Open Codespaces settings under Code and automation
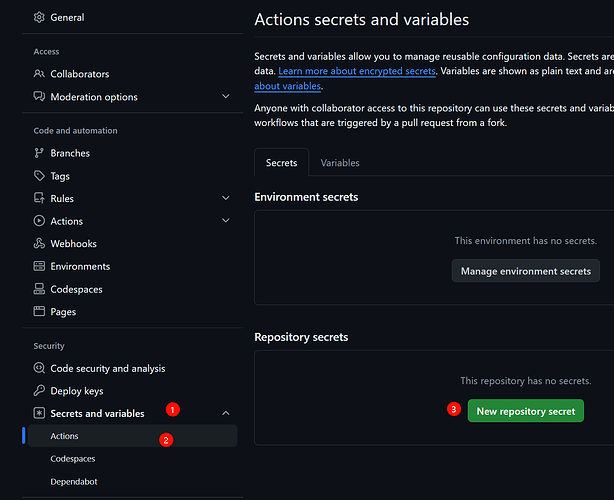 point(76,289)
